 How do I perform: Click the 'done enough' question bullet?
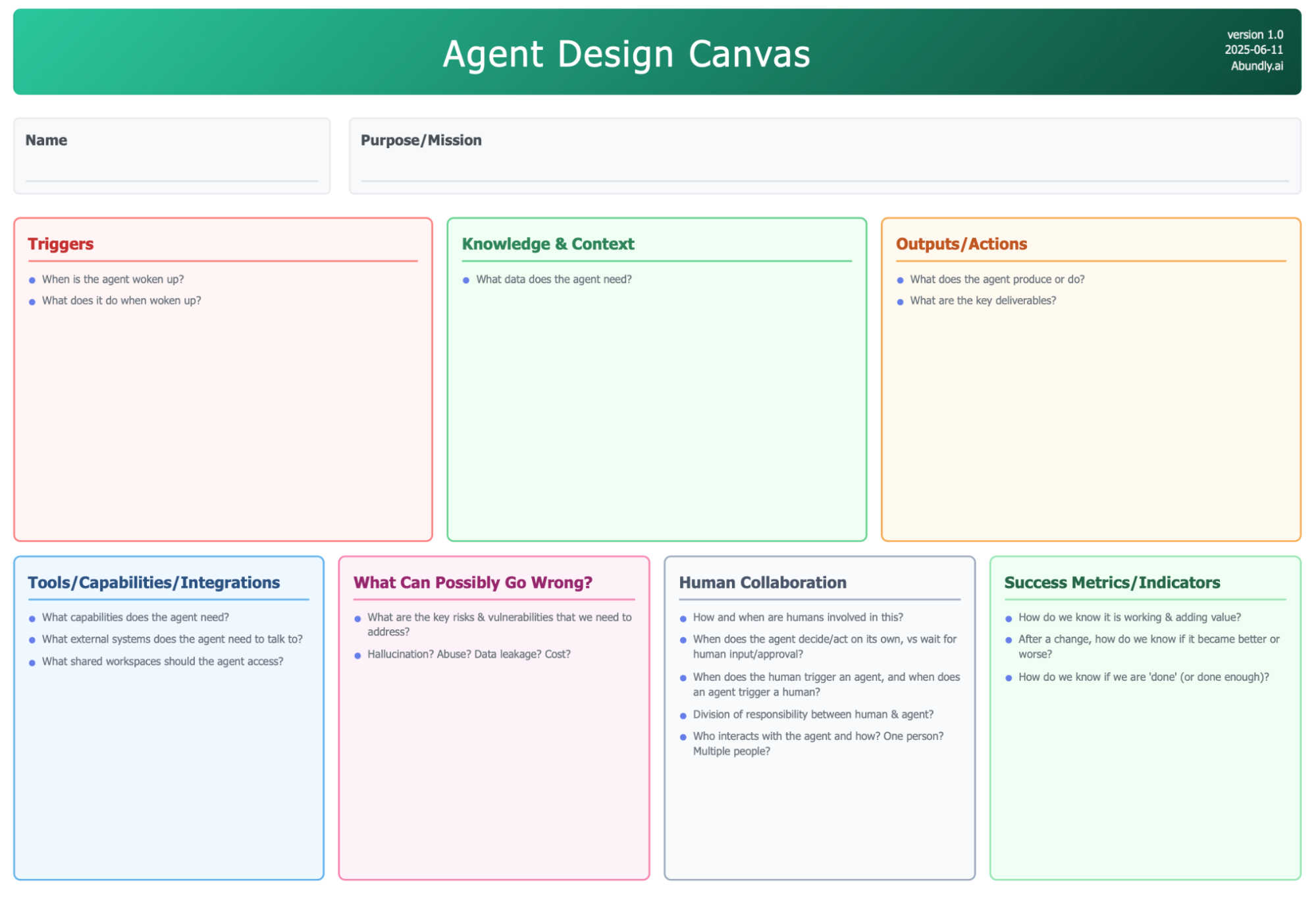pyautogui.click(x=1144, y=677)
